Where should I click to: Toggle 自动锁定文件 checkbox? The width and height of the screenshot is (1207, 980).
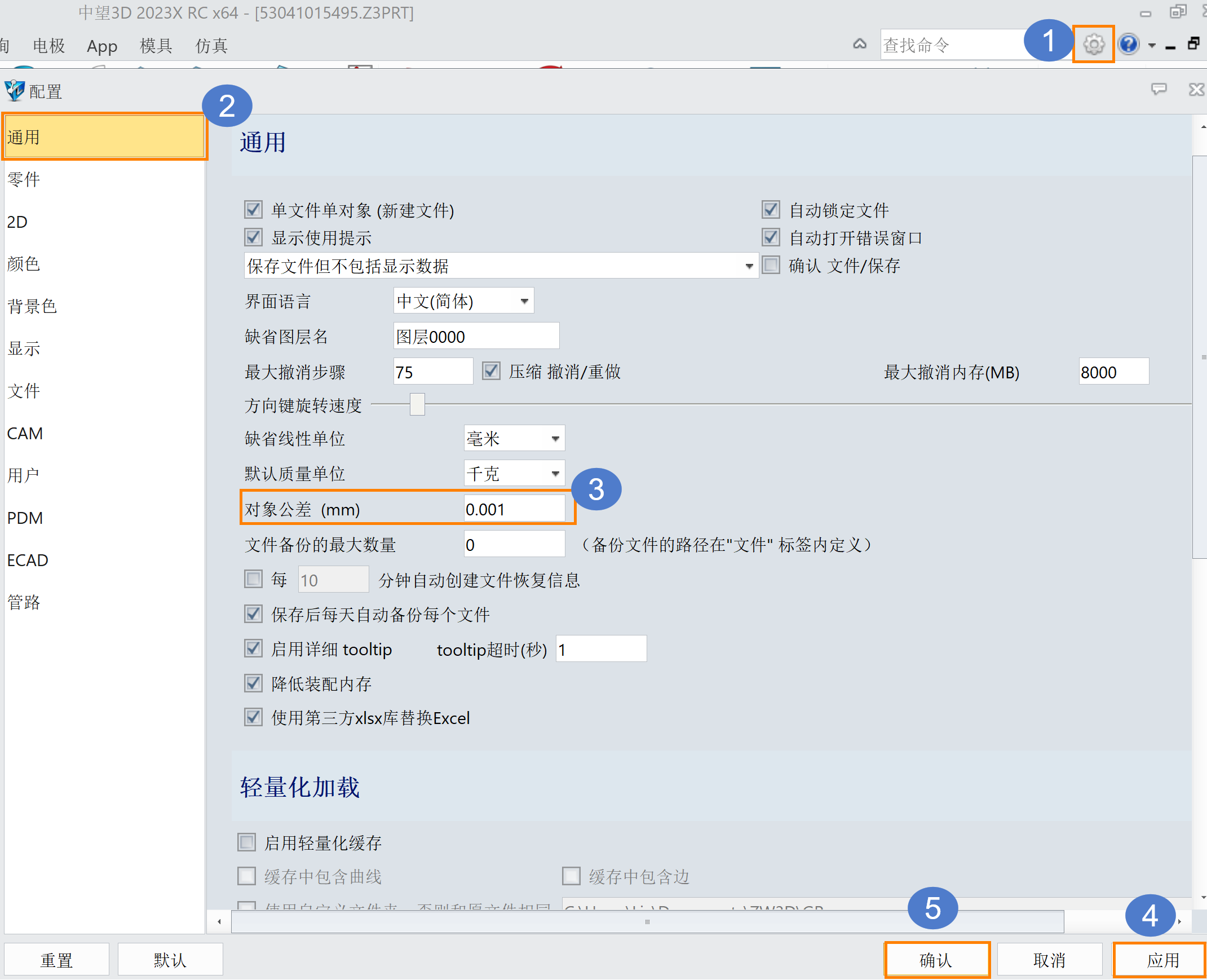(x=771, y=210)
